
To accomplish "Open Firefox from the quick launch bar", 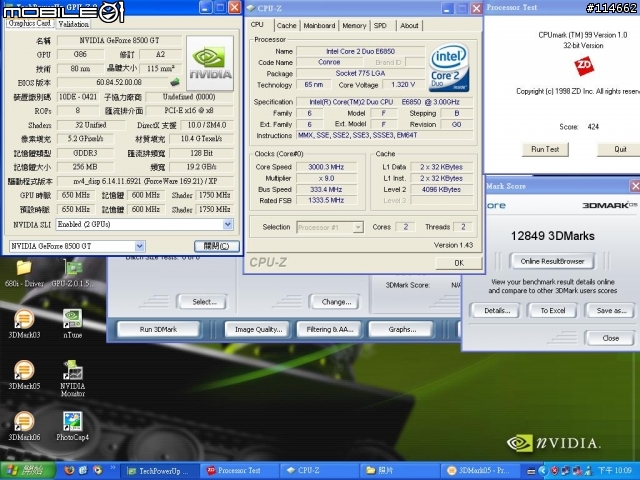I will click(69, 470).
